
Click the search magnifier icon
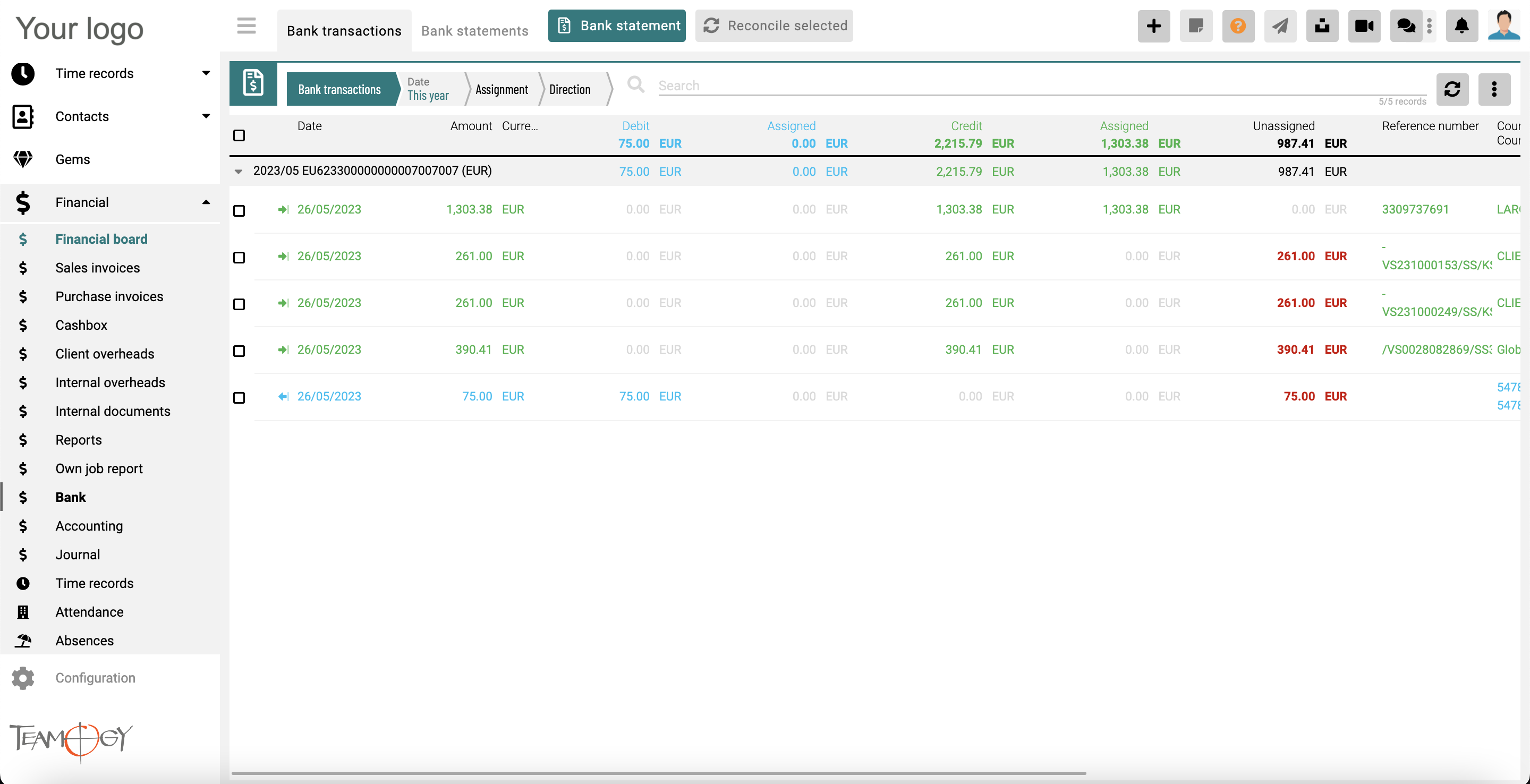point(635,84)
